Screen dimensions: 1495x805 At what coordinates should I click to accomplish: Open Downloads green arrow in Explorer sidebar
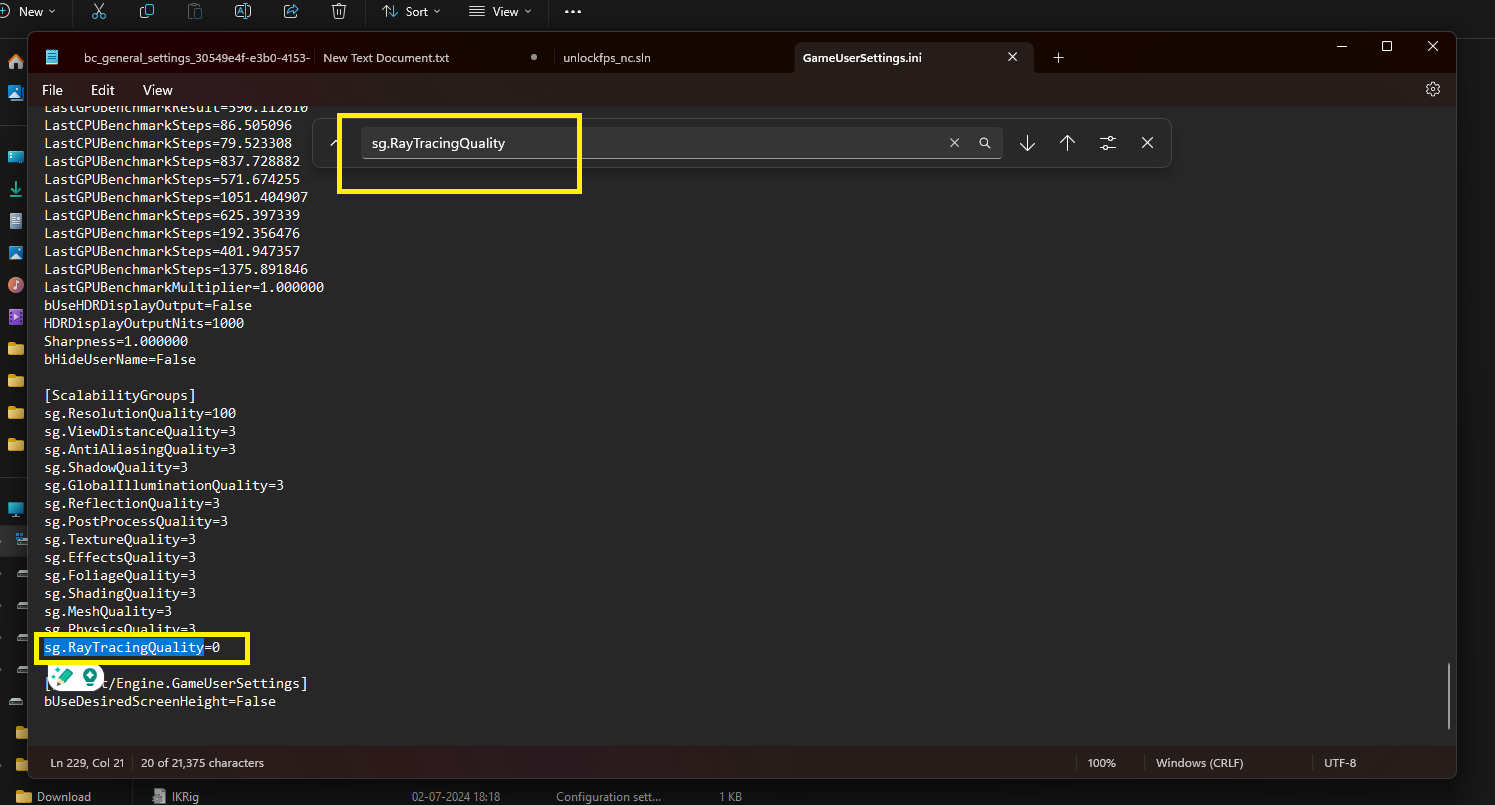click(x=15, y=188)
